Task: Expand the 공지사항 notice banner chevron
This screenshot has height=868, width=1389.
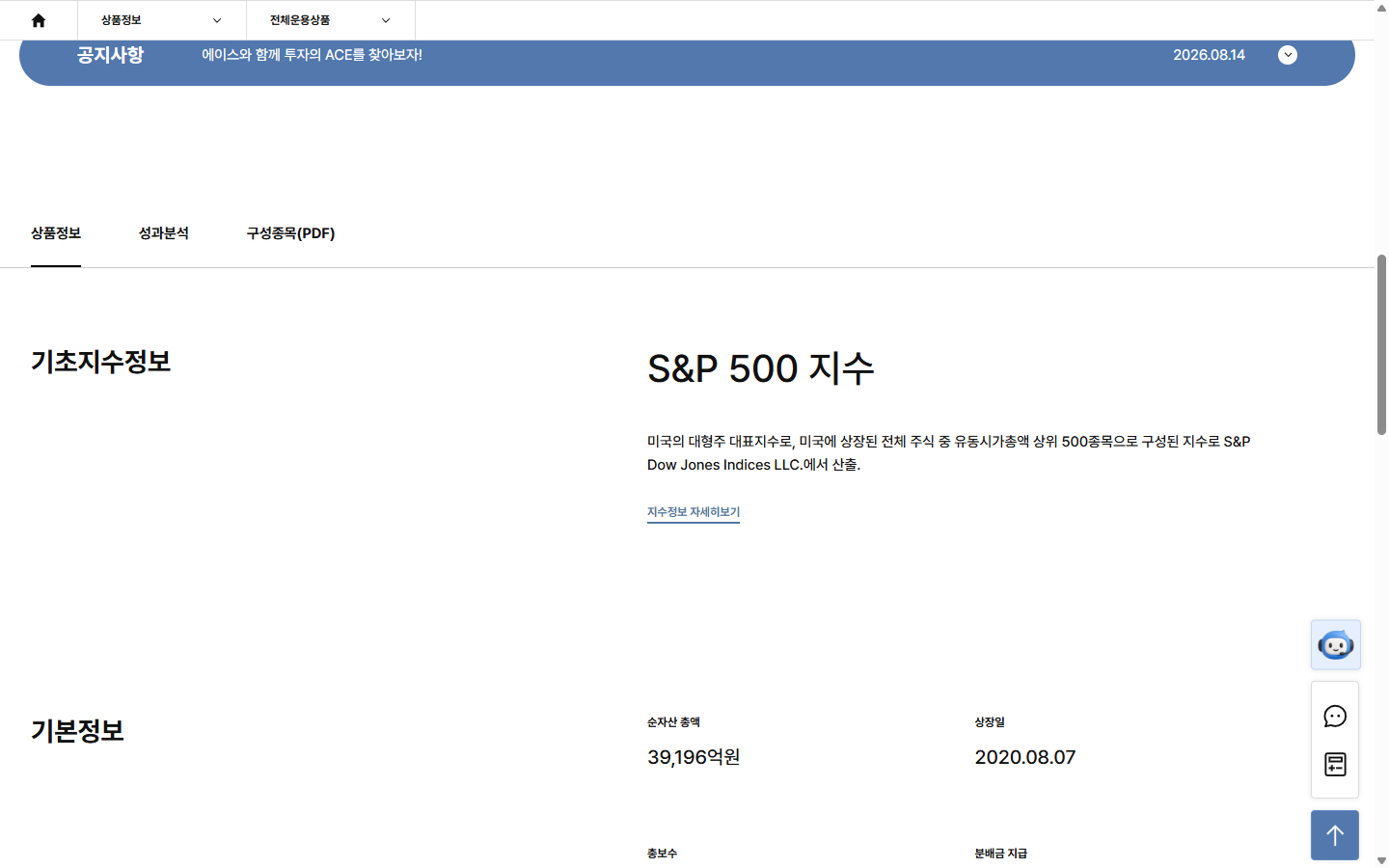Action: pyautogui.click(x=1288, y=55)
